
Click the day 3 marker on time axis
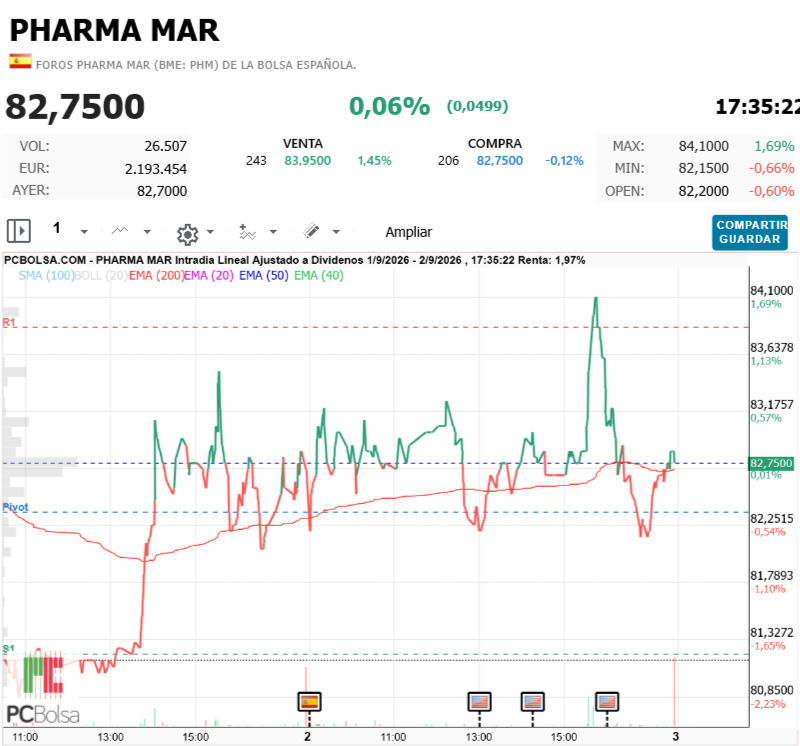point(676,737)
